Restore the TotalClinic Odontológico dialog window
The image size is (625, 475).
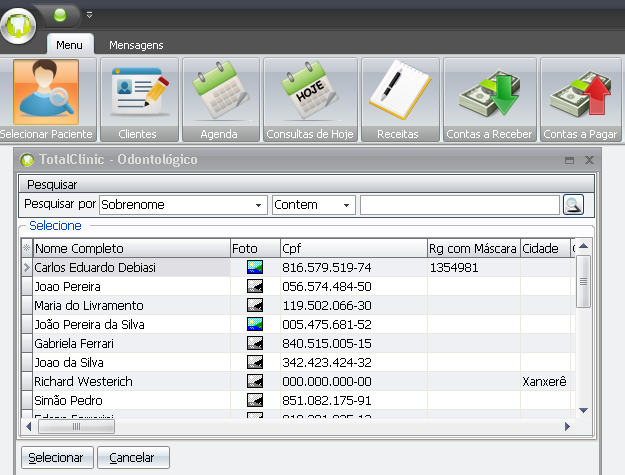pyautogui.click(x=570, y=160)
